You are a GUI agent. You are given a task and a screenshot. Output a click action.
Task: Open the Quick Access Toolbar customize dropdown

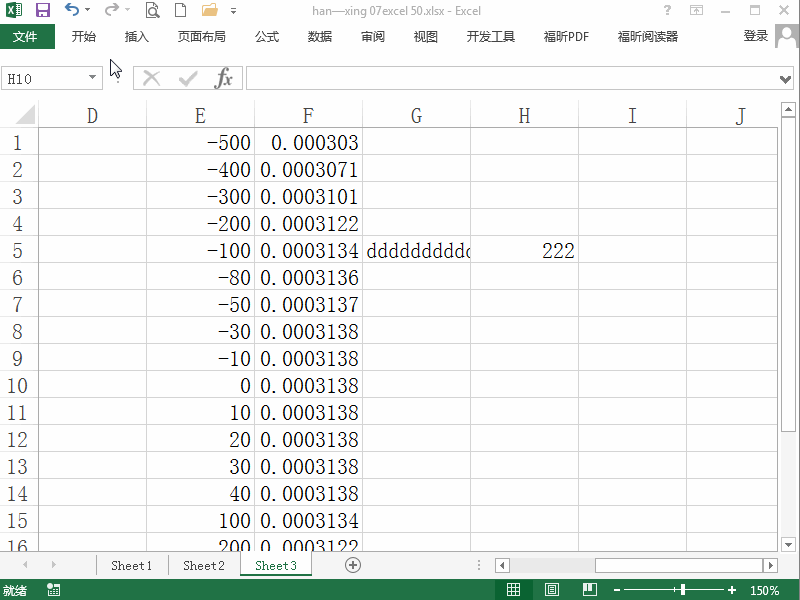[234, 11]
